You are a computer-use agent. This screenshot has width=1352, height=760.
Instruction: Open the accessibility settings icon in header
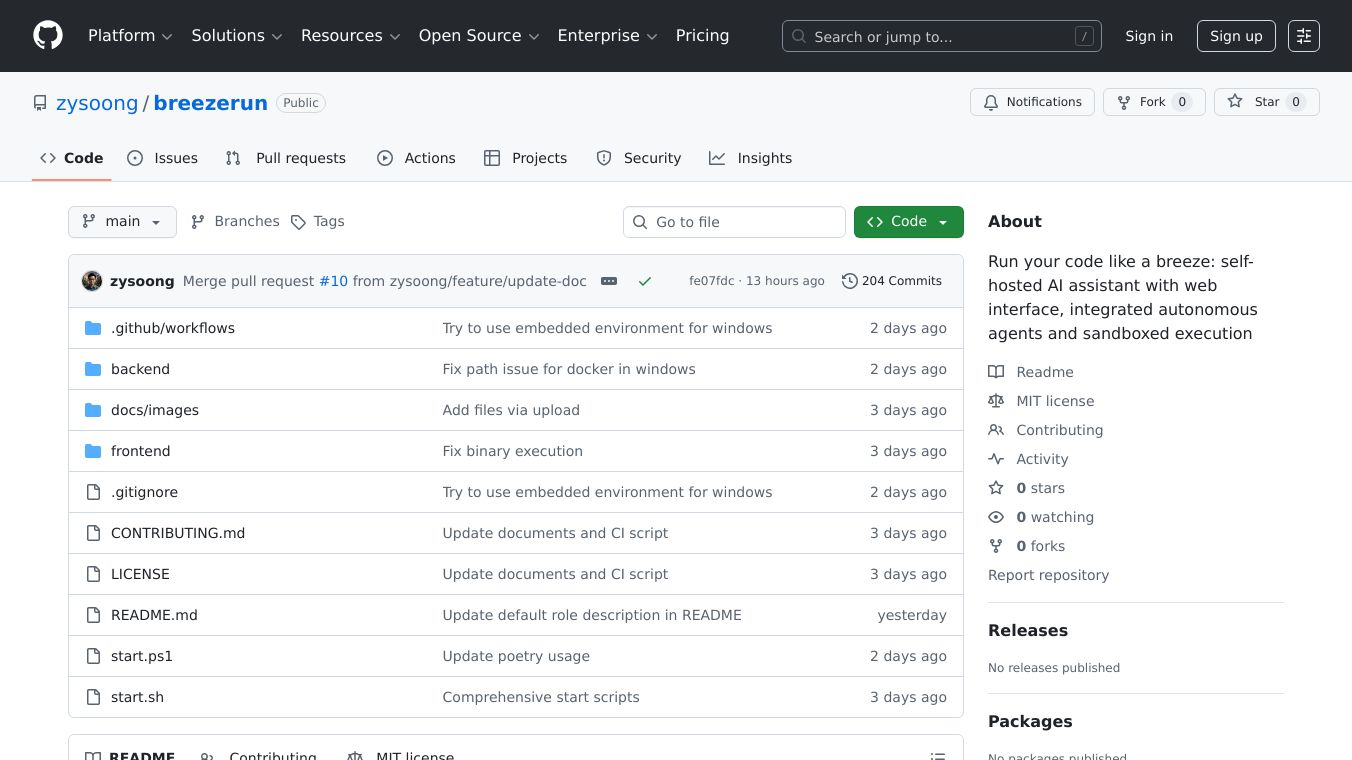tap(1303, 36)
